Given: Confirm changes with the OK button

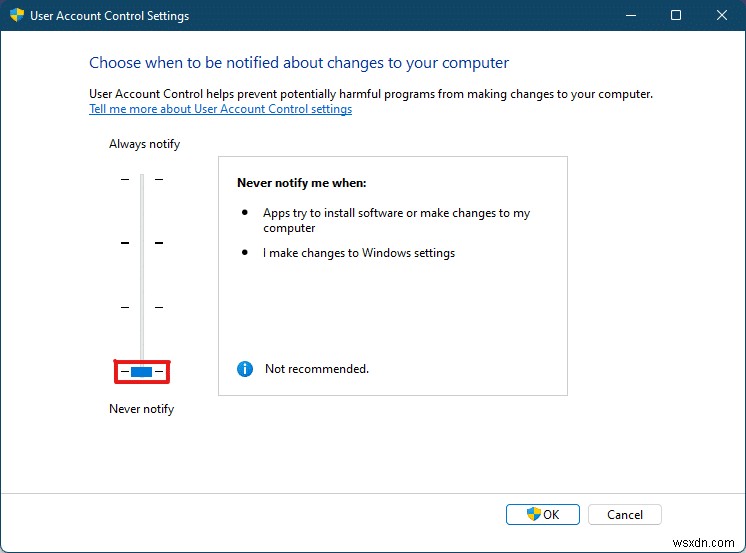Looking at the screenshot, I should (x=542, y=514).
